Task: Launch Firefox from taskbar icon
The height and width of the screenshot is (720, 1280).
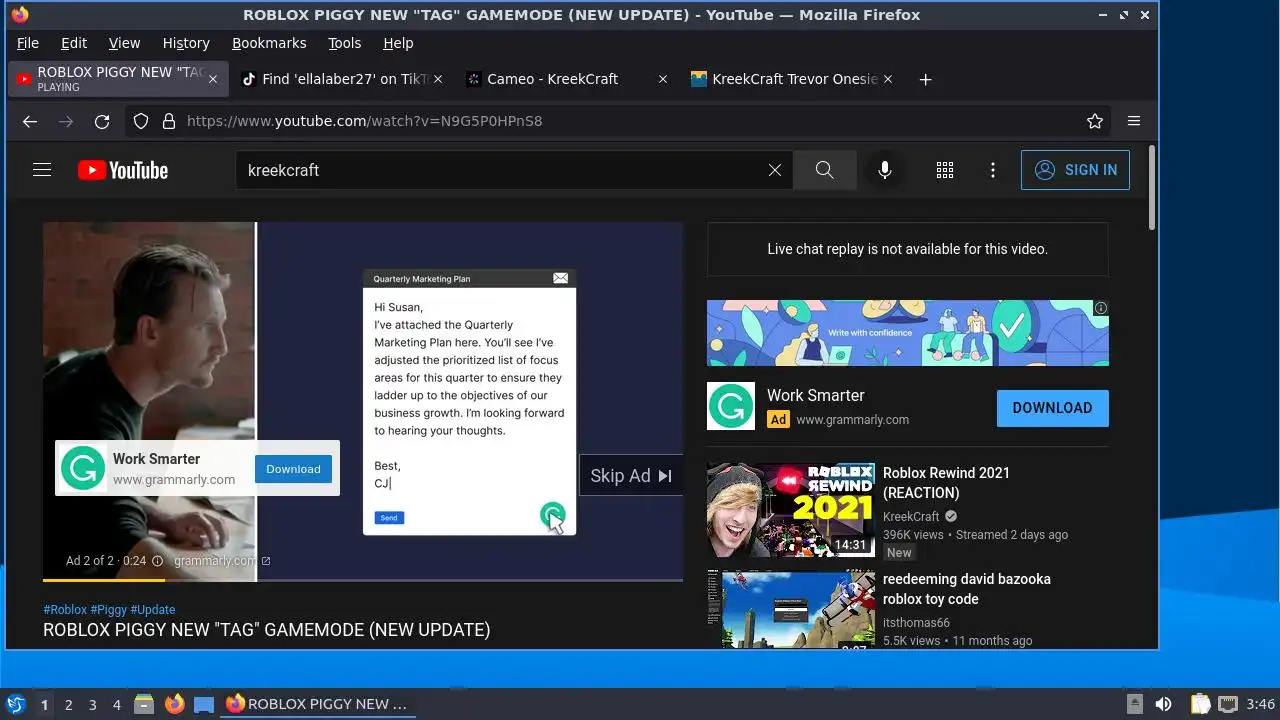Action: point(174,704)
